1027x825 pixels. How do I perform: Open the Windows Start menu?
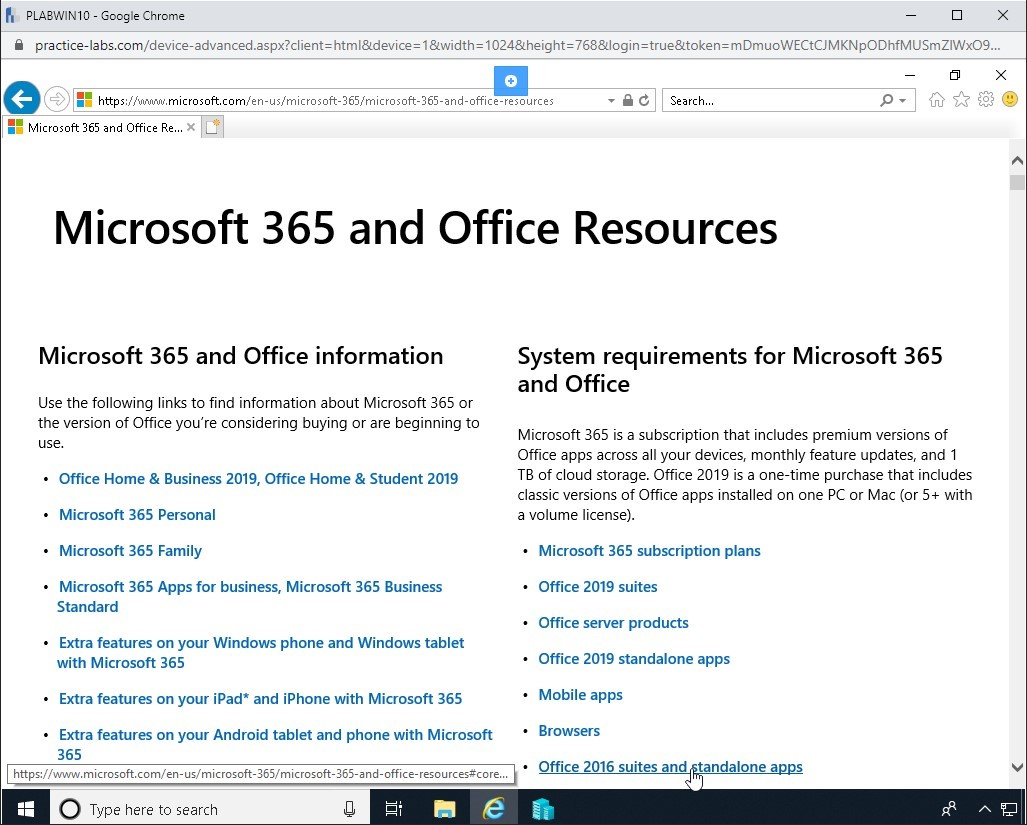(25, 809)
